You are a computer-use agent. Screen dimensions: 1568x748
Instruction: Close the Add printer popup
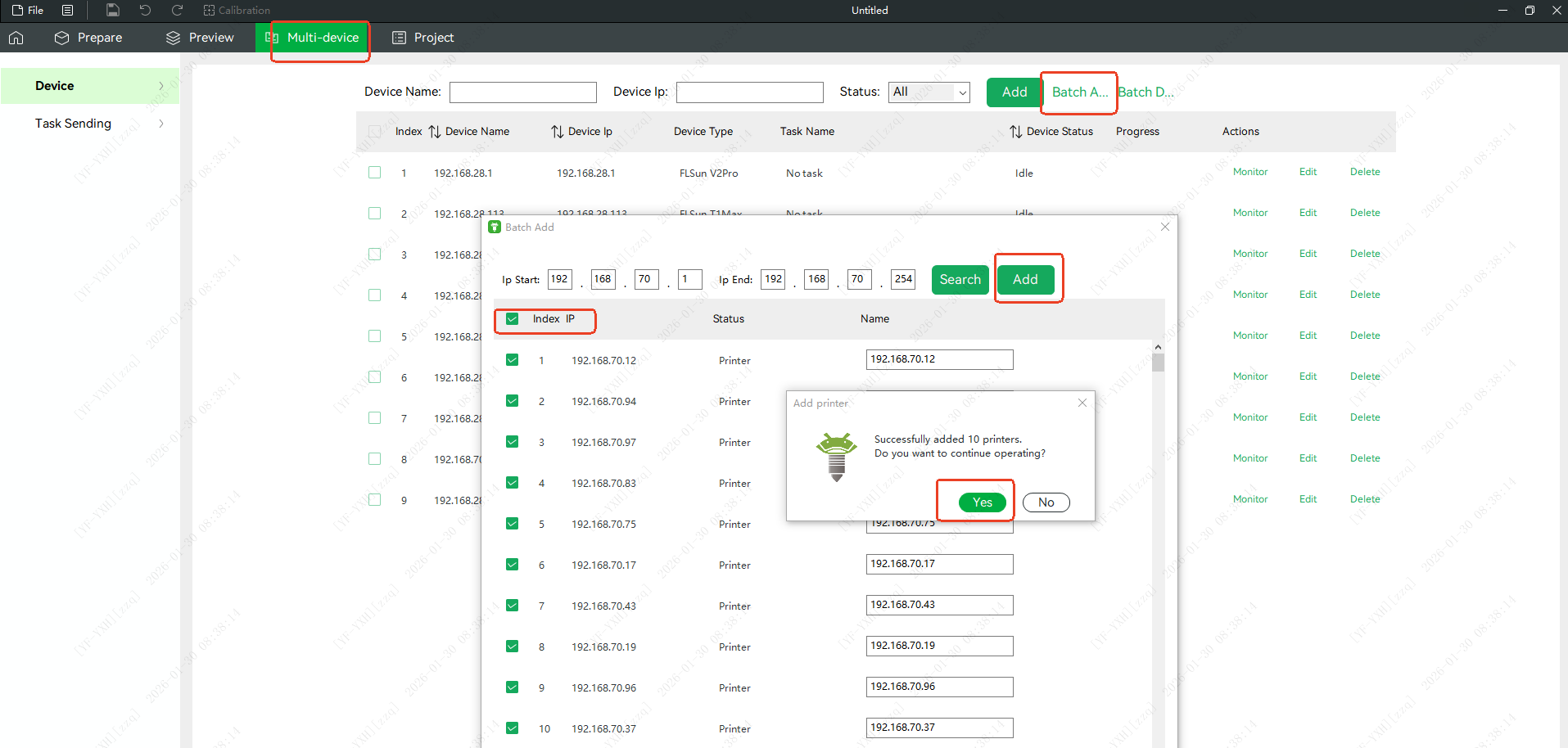click(x=1082, y=403)
